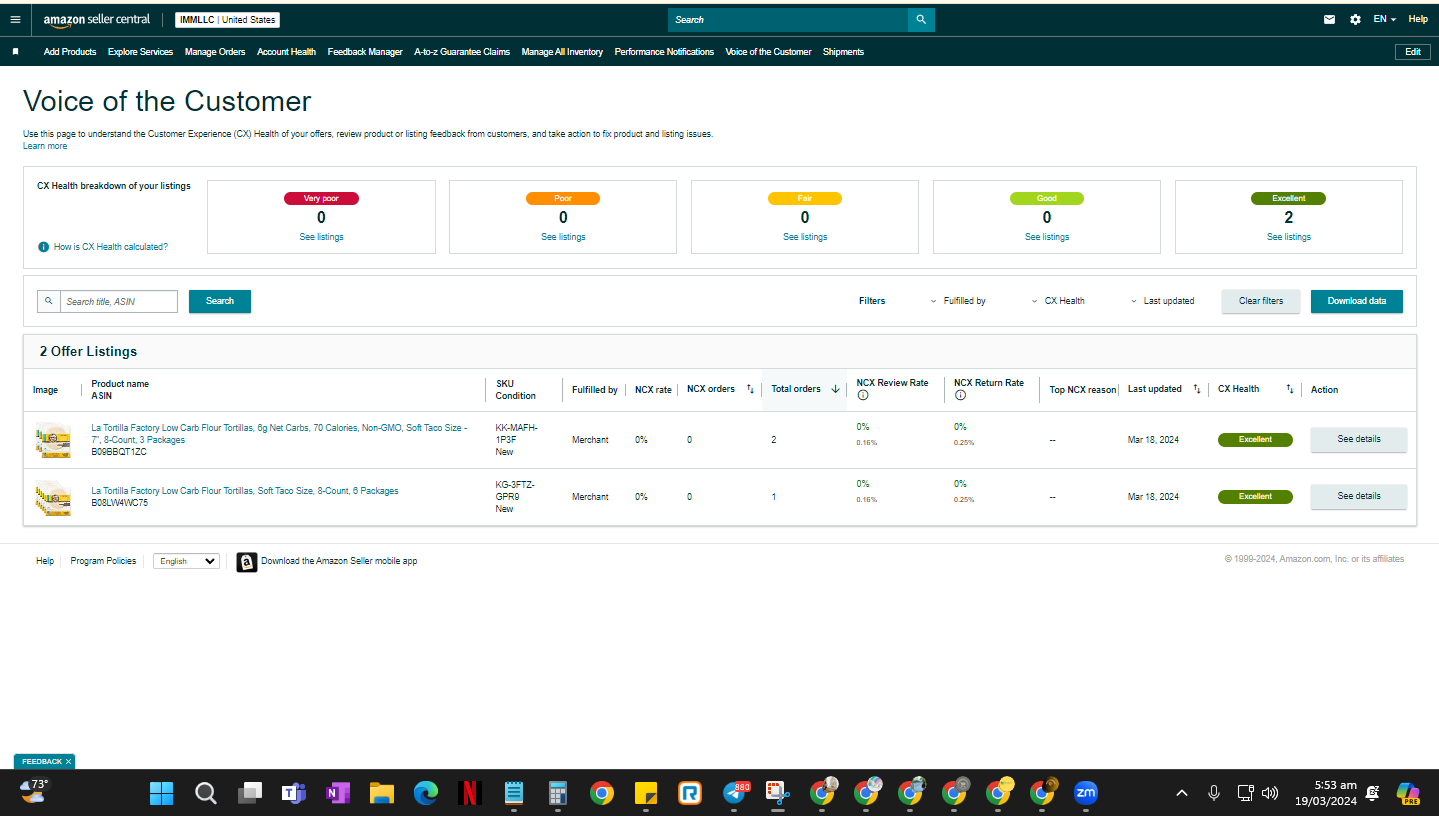Open Microsoft Edge from taskbar
The image size is (1439, 816).
(x=425, y=794)
